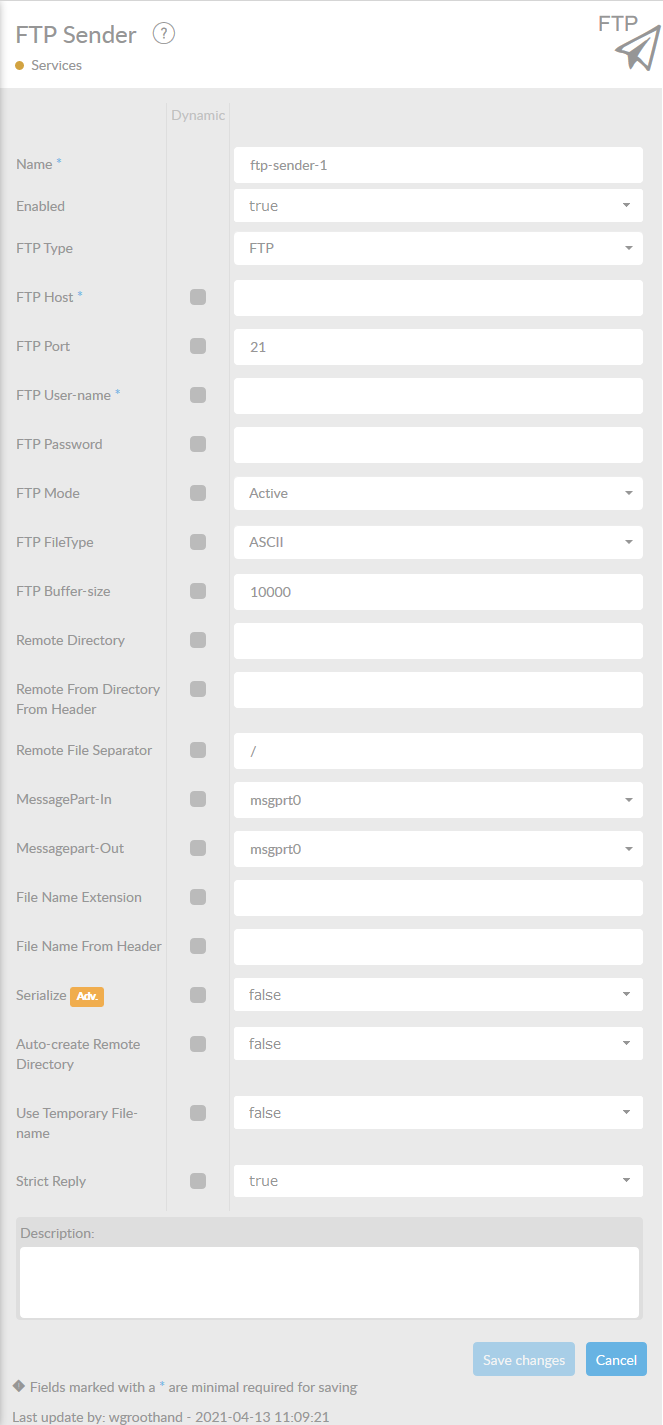The width and height of the screenshot is (663, 1425).
Task: Check Dynamic box for Remote Directory
Action: pos(198,640)
